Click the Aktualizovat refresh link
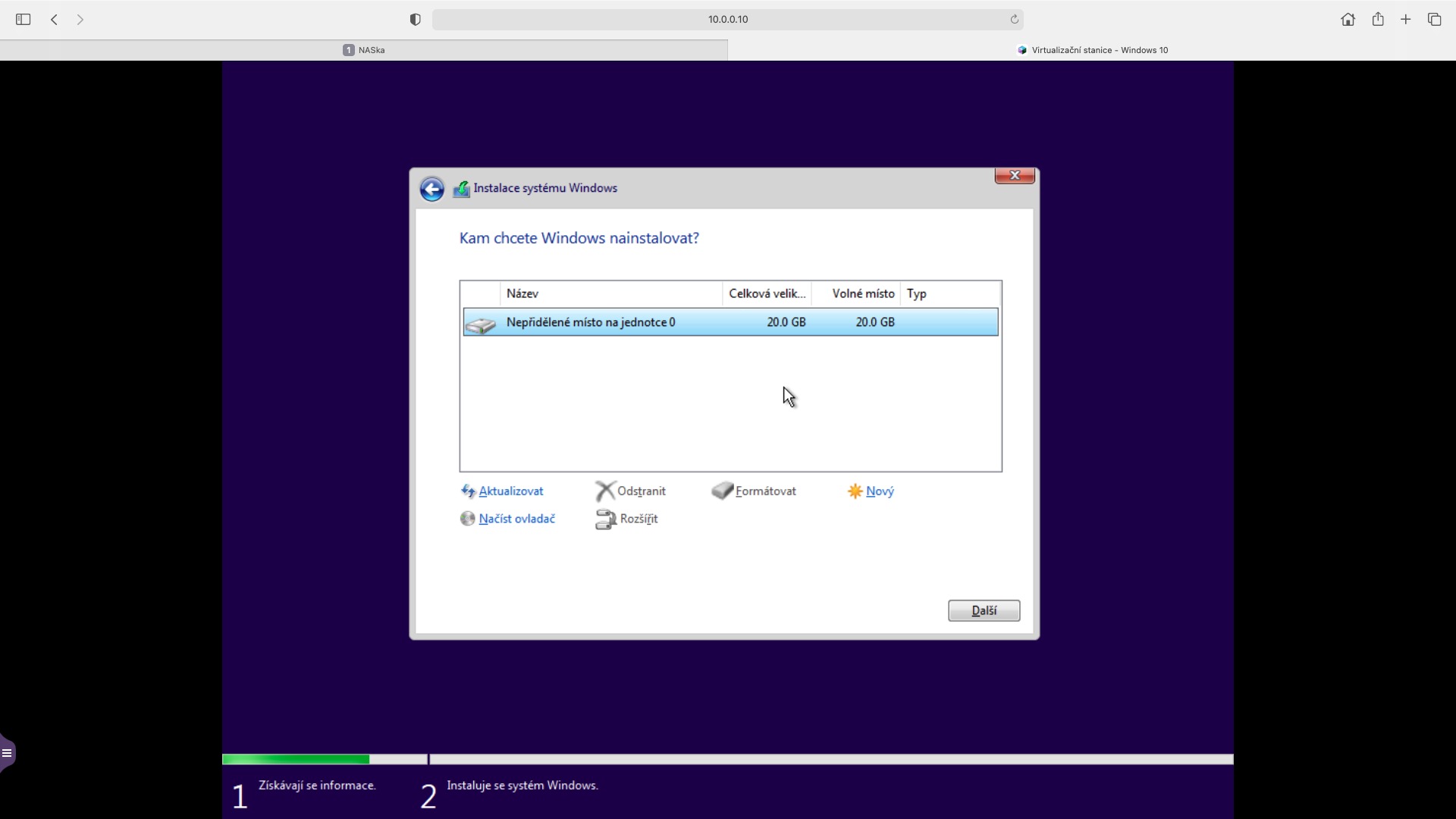 510,491
